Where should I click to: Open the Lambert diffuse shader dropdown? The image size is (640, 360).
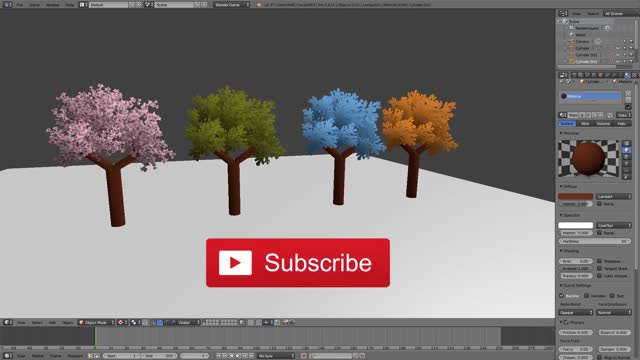coord(613,196)
